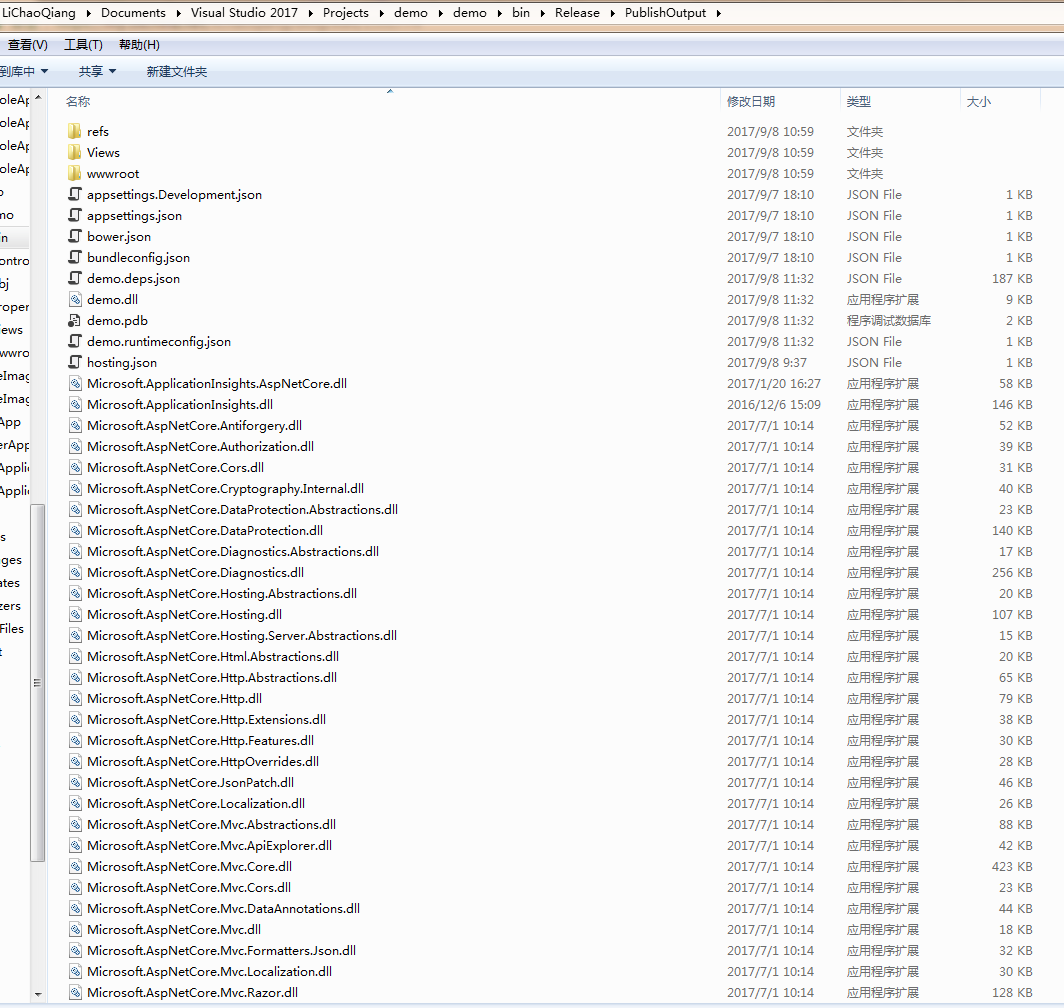Click the Microsoft.AspNetCore.Cors.dll icon
The image size is (1064, 1008).
coord(75,468)
